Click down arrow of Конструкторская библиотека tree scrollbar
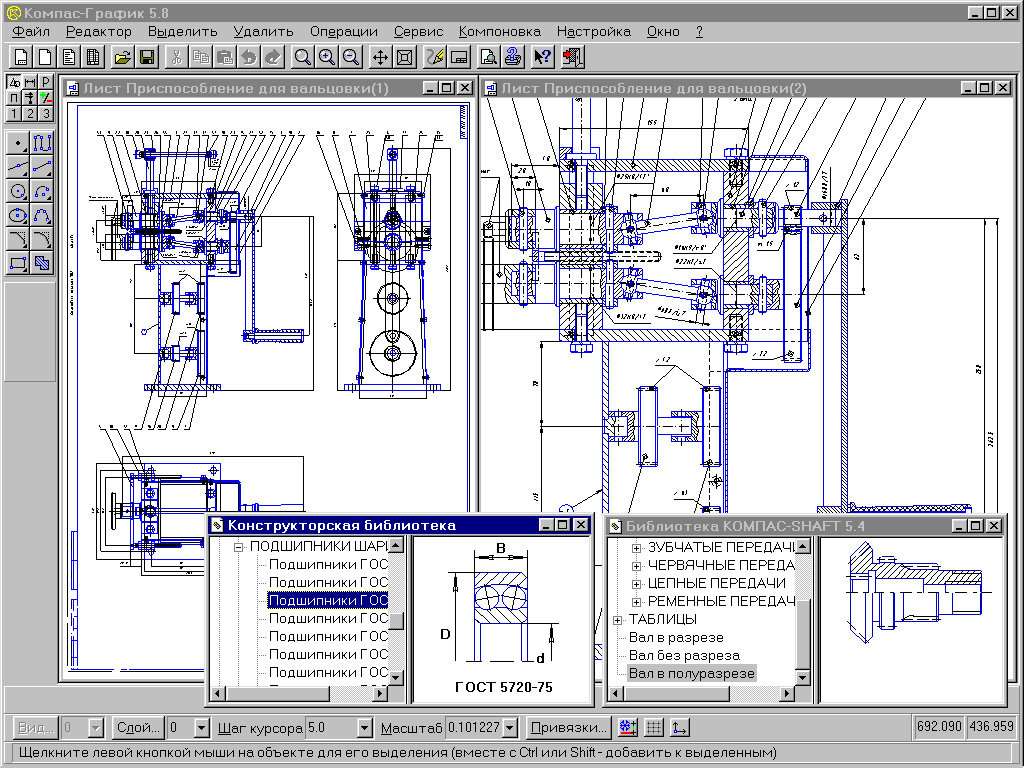The width and height of the screenshot is (1024, 768). (396, 678)
